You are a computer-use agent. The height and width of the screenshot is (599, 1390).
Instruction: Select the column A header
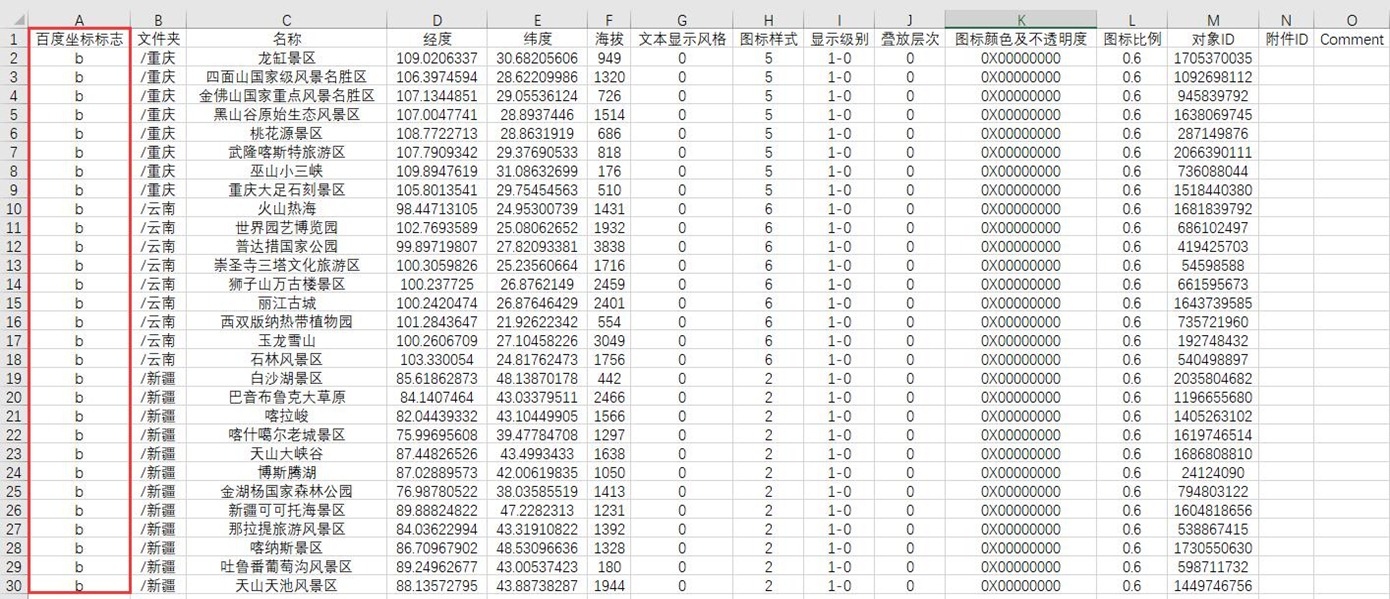[79, 20]
